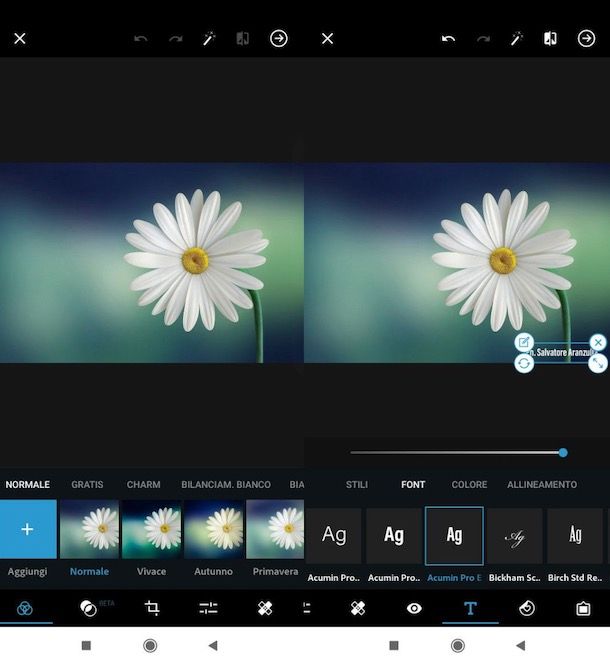Select the Salvatore Aranzulla text overlay
Image resolution: width=610 pixels, height=663 pixels.
tap(561, 352)
